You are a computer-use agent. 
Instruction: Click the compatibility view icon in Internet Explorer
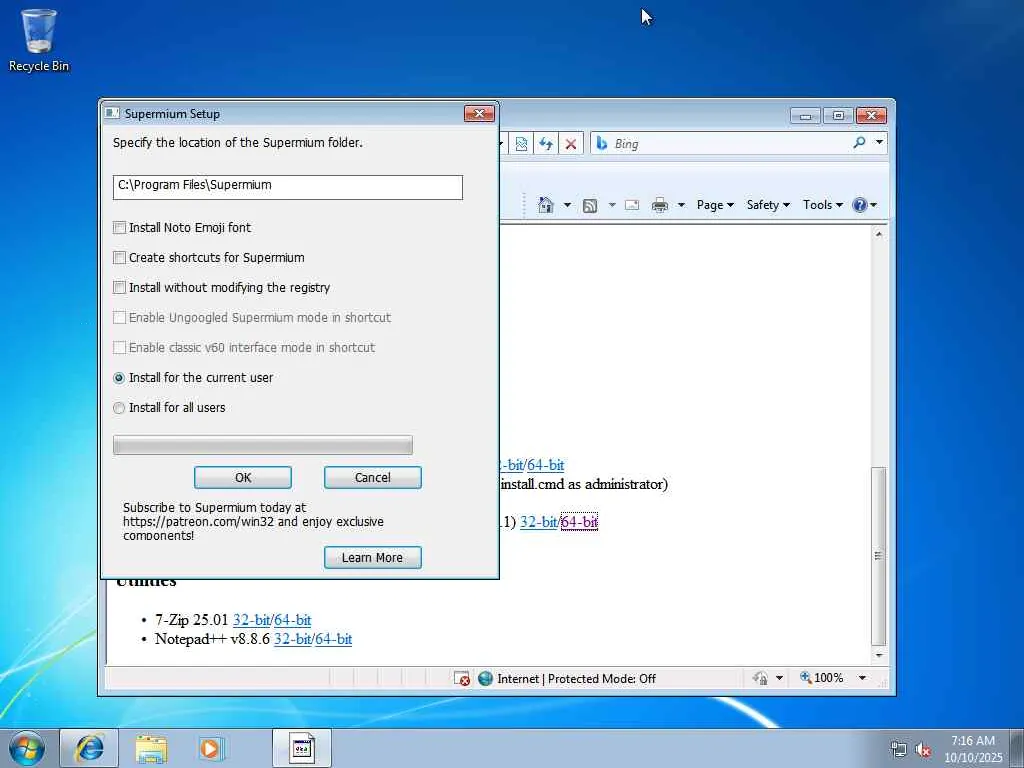[x=521, y=144]
